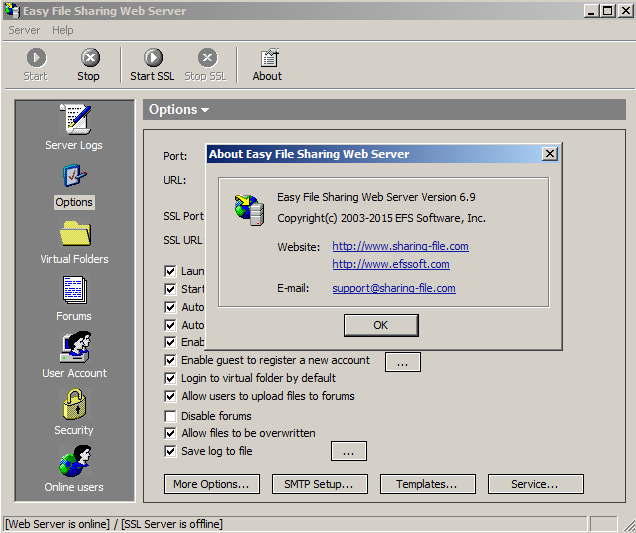This screenshot has width=636, height=533.
Task: Click the 'E-mail:' label in About dialog
Action: point(293,288)
